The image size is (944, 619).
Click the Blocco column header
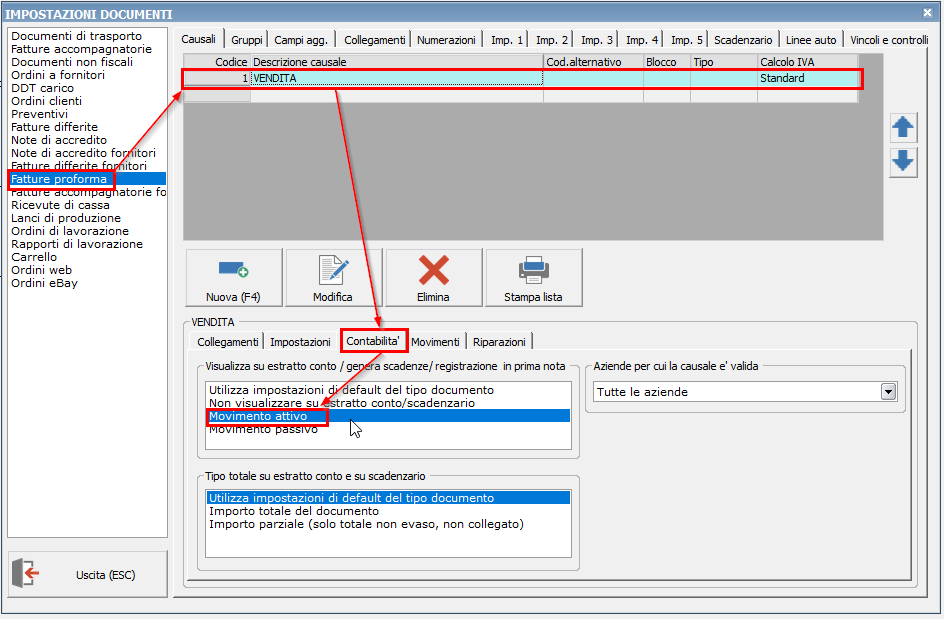click(666, 62)
